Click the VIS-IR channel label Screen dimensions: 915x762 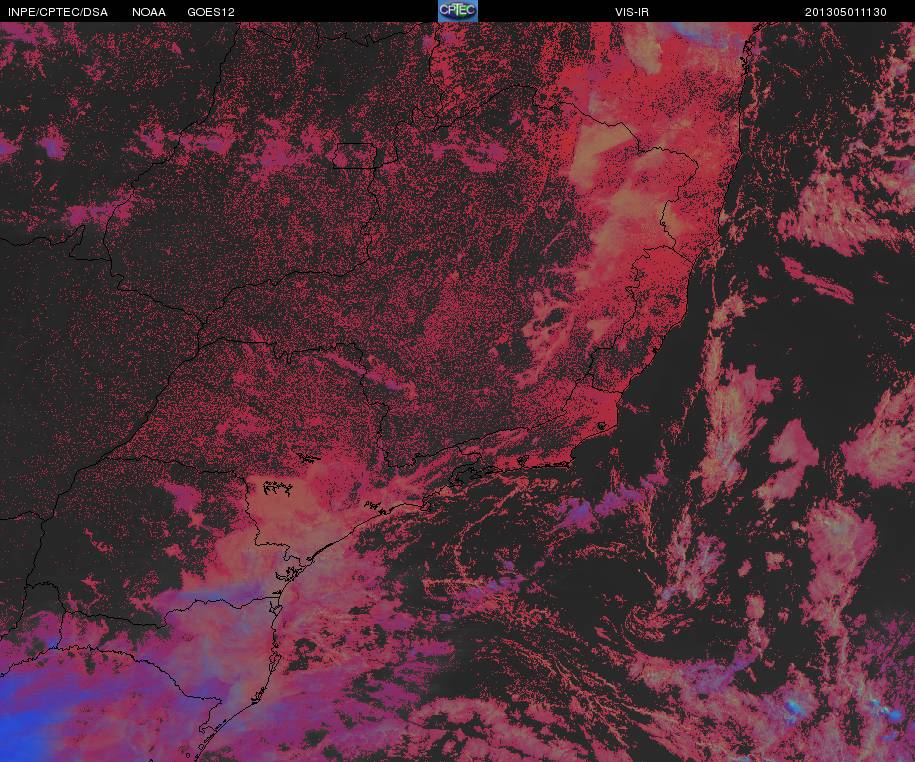click(631, 12)
